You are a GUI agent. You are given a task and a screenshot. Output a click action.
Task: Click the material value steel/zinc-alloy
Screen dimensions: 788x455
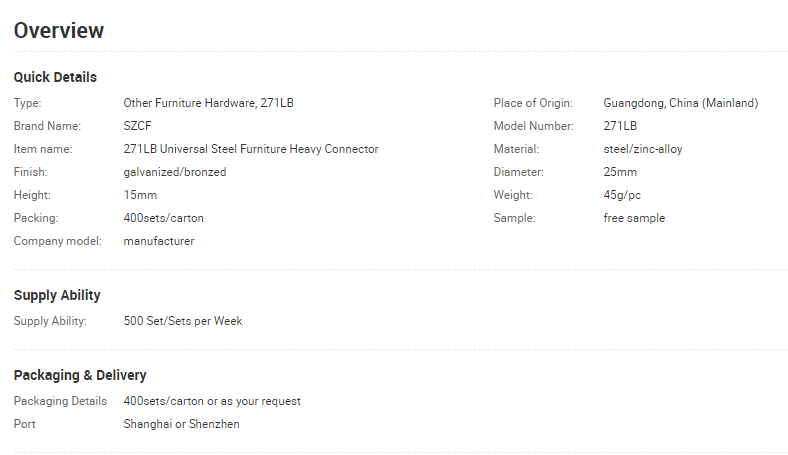[643, 149]
